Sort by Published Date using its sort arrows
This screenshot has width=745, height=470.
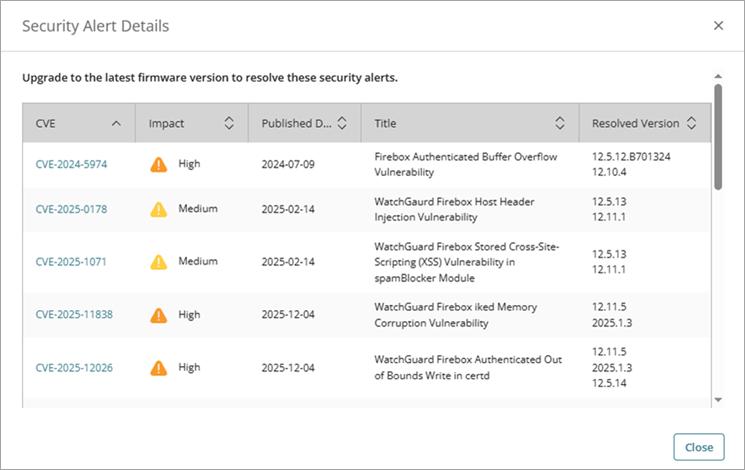[342, 123]
